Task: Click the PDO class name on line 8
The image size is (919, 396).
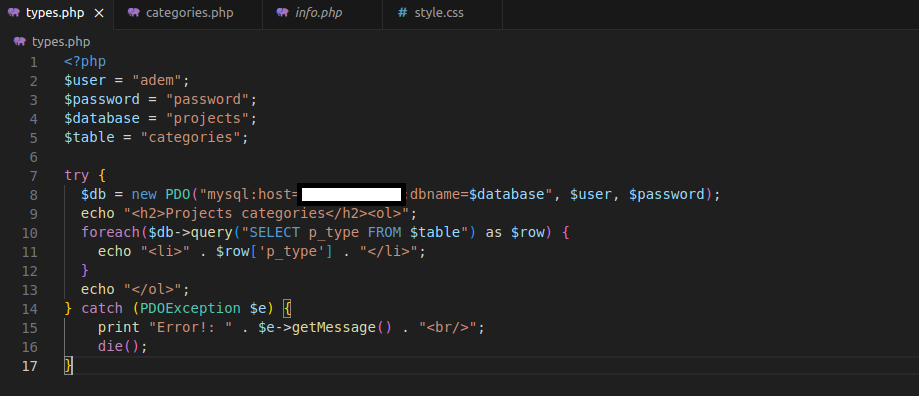Action: coord(178,194)
